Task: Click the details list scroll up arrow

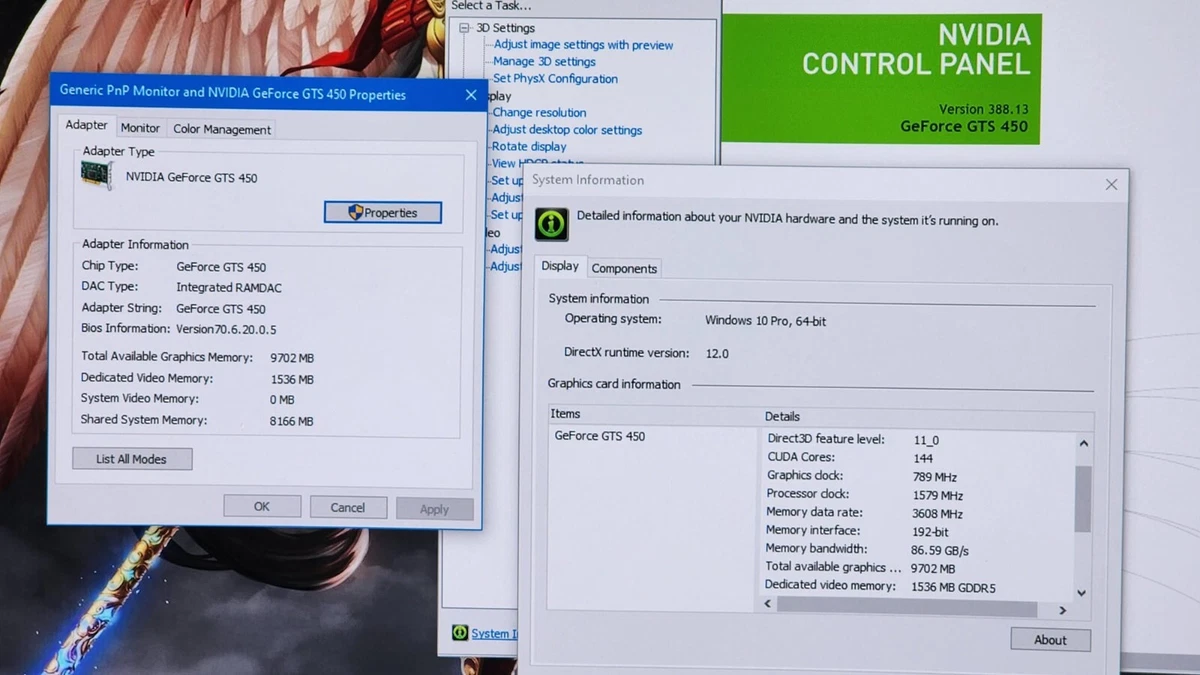Action: [1083, 443]
